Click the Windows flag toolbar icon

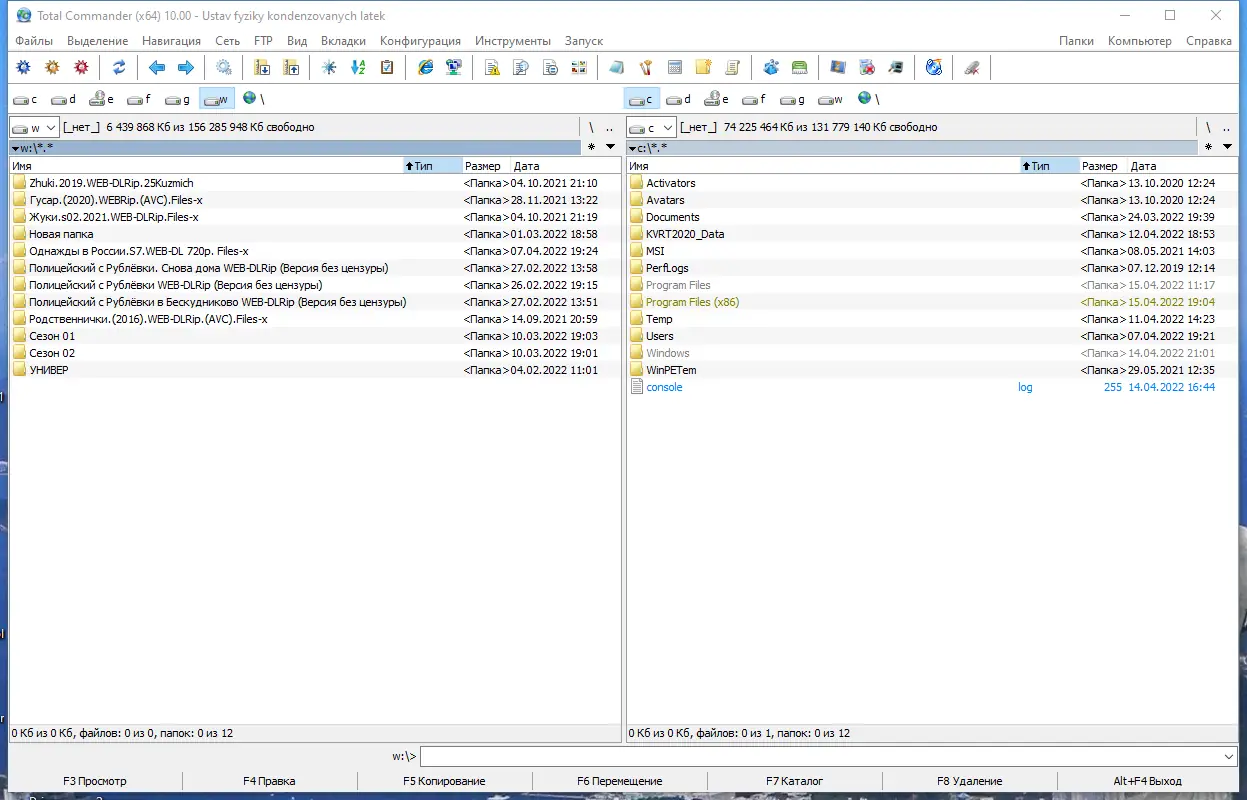(x=838, y=67)
